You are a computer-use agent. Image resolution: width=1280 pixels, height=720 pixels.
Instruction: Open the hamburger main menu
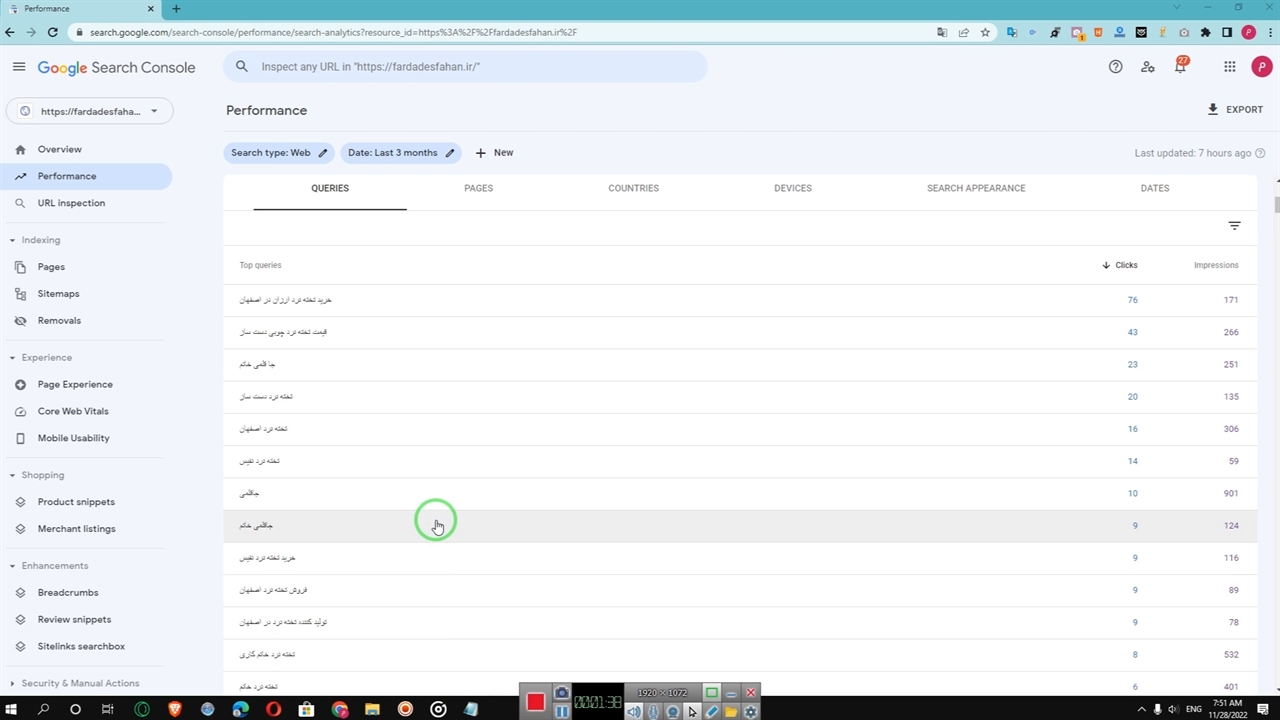tap(19, 67)
